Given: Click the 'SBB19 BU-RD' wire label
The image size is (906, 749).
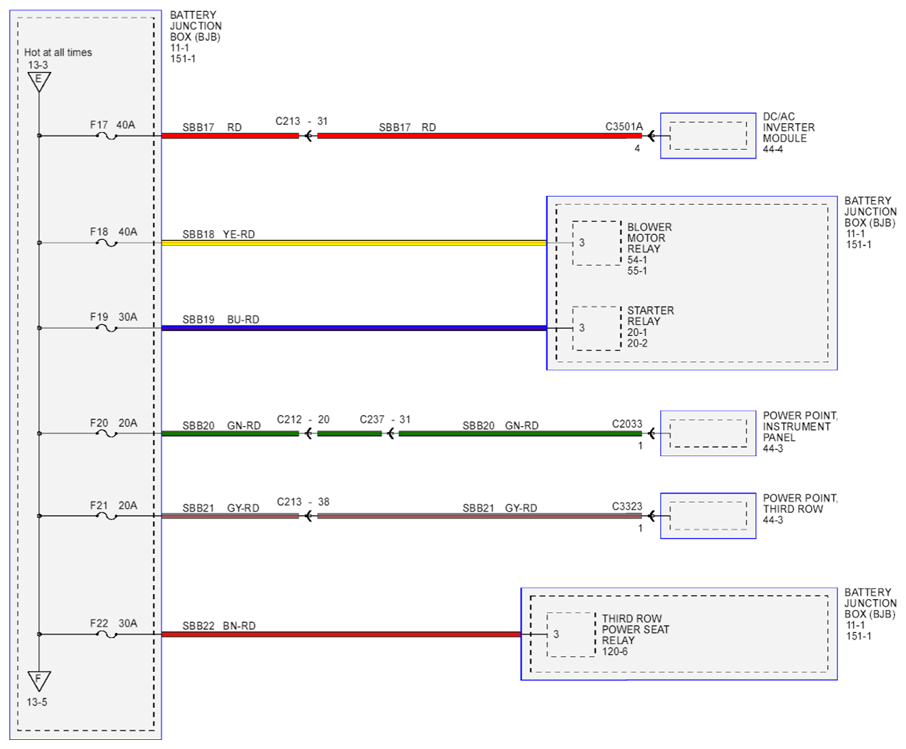Looking at the screenshot, I should pyautogui.click(x=221, y=320).
